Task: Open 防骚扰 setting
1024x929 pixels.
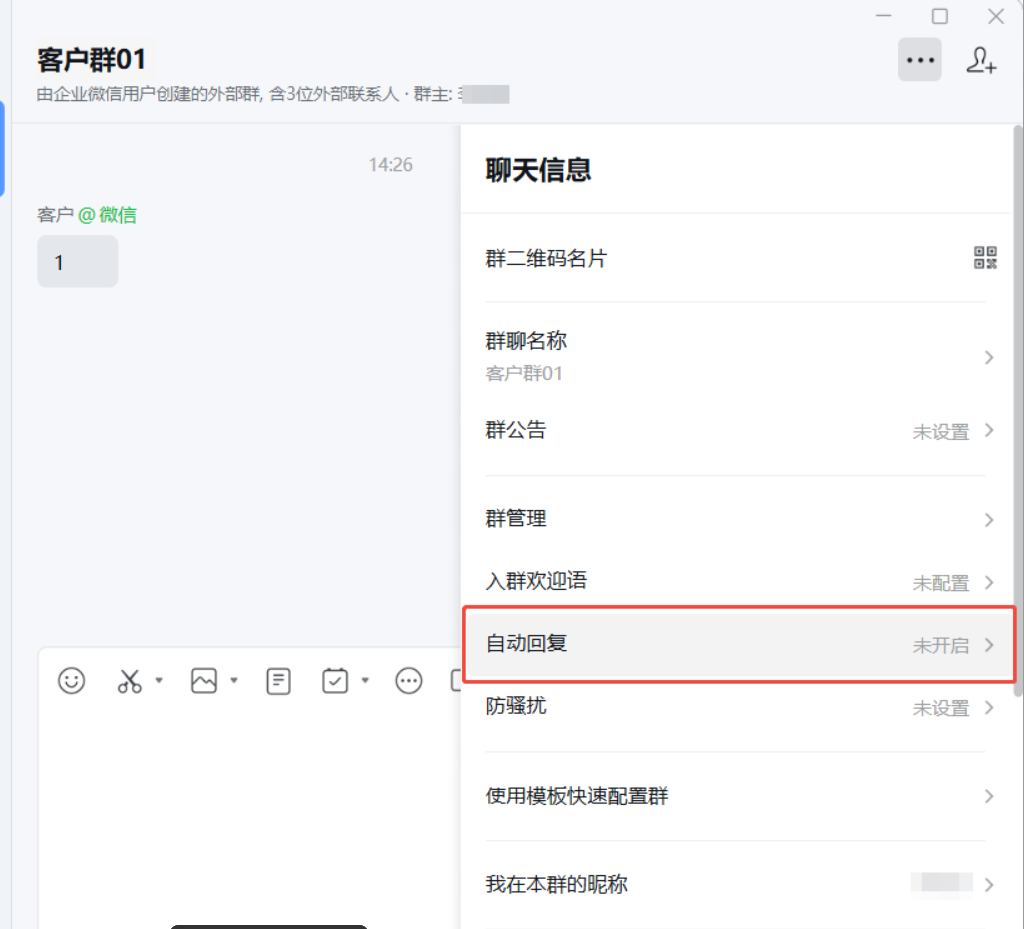Action: coord(735,707)
